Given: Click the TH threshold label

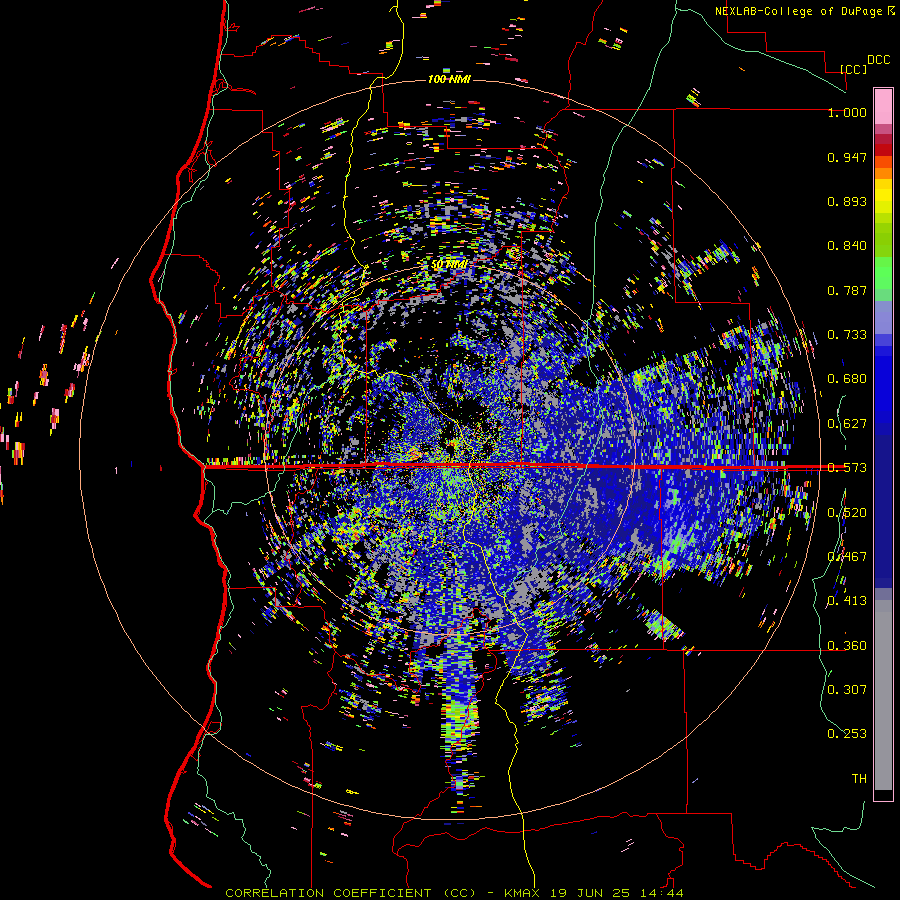Looking at the screenshot, I should pos(859,779).
